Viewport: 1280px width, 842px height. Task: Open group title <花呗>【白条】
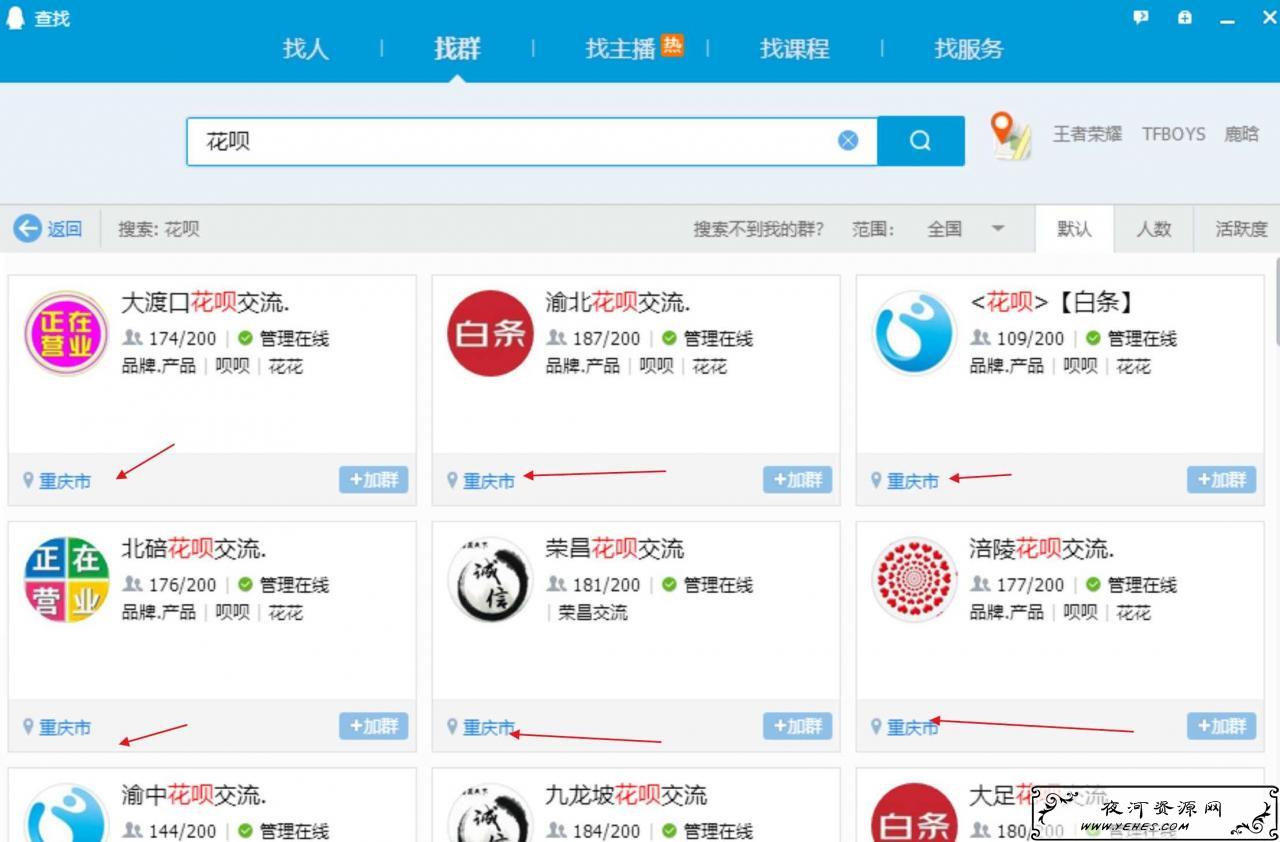pos(1051,302)
